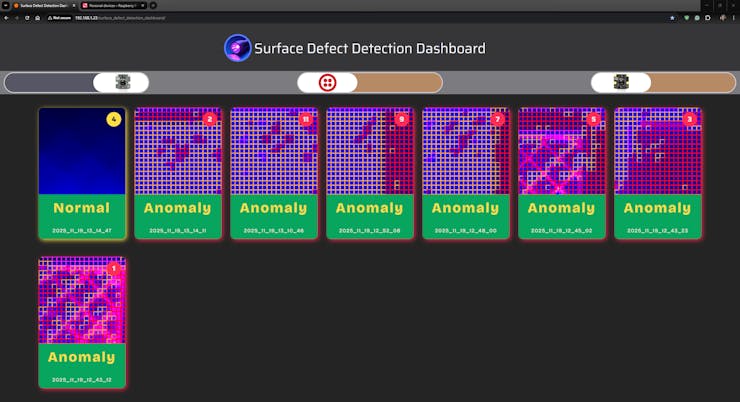Click the left toggle's camera board icon

click(123, 82)
